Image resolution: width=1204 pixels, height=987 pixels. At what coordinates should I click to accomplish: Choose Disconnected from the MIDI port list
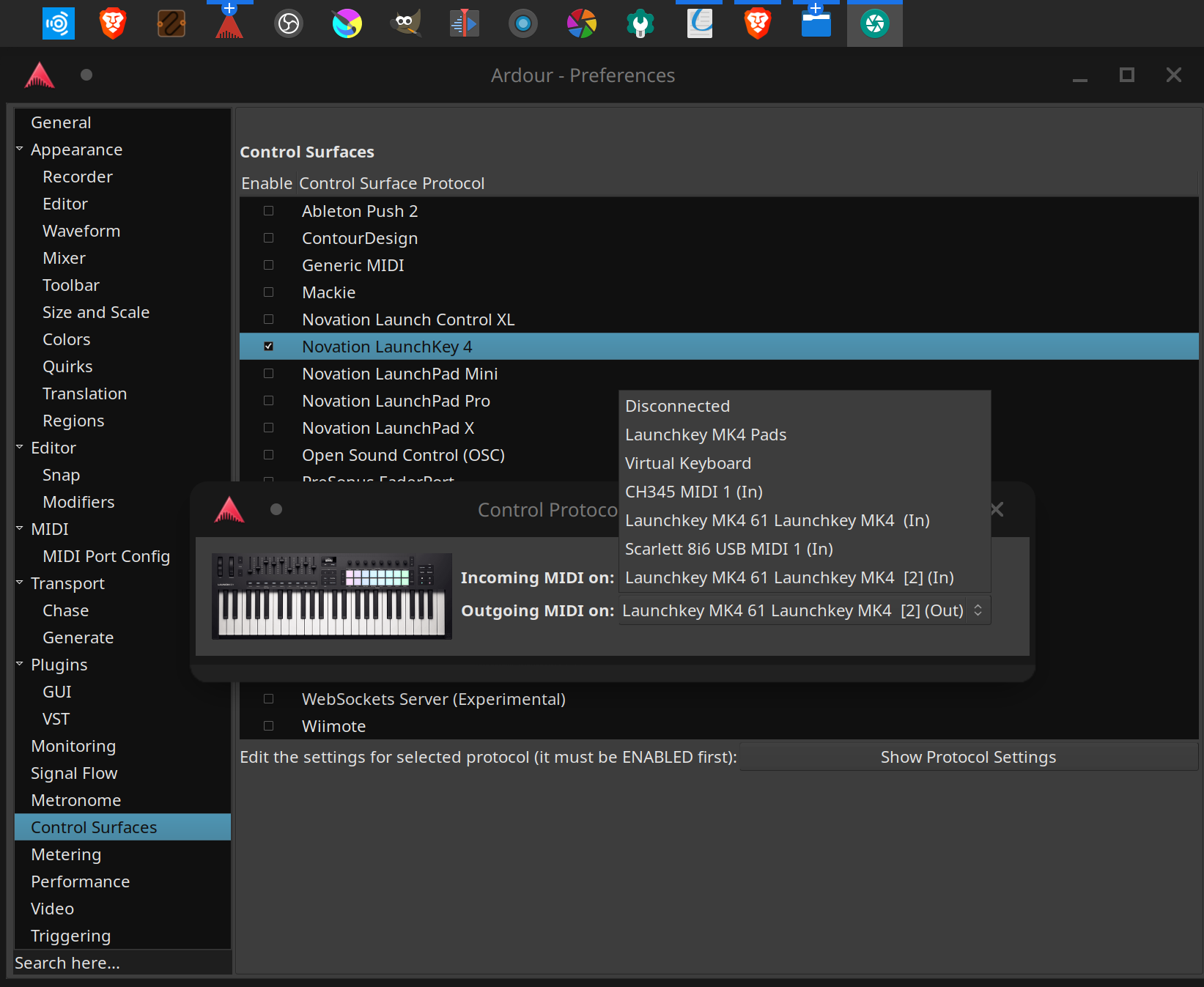[x=677, y=406]
